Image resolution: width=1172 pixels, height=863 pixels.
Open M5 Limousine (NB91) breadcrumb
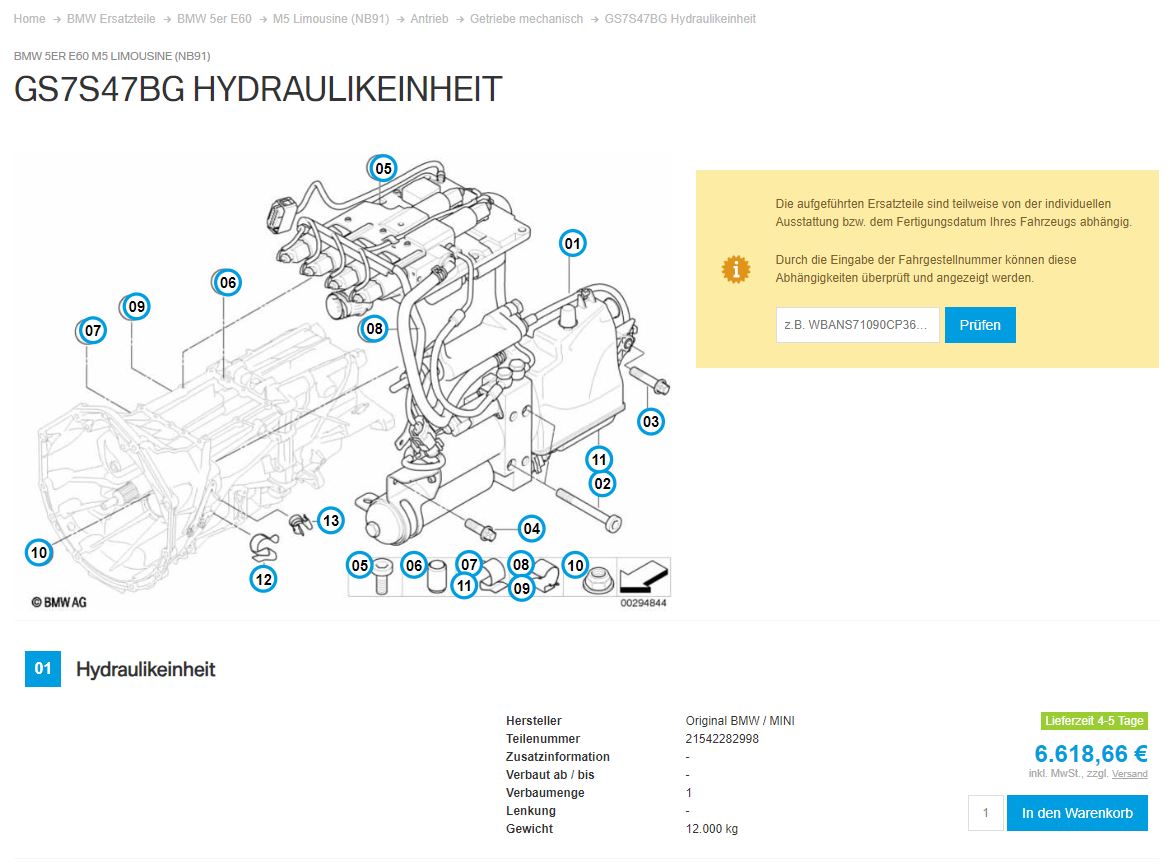(x=331, y=19)
